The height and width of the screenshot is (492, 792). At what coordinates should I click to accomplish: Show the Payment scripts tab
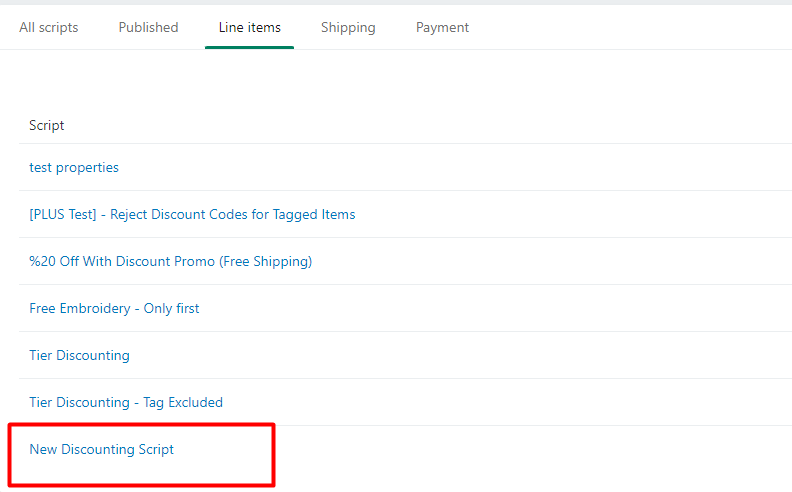(x=442, y=27)
